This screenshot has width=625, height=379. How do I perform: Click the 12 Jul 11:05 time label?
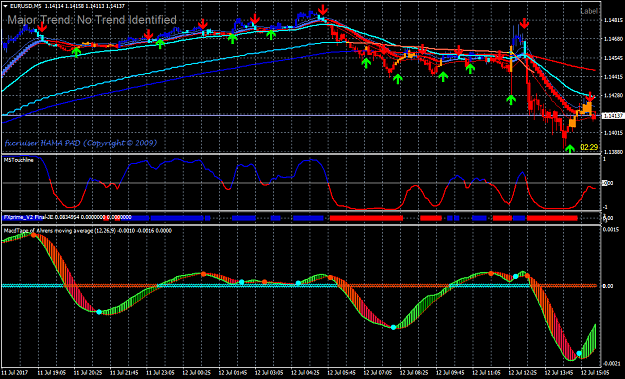pos(487,373)
